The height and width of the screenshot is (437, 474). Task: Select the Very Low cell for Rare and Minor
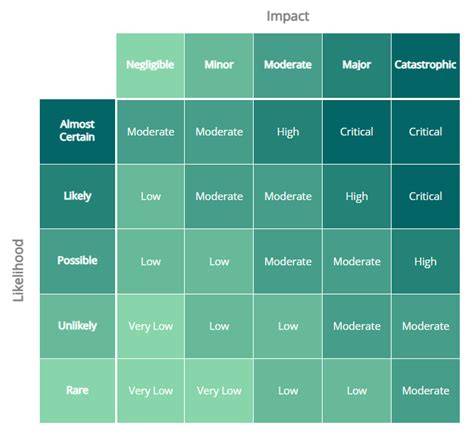tap(219, 391)
